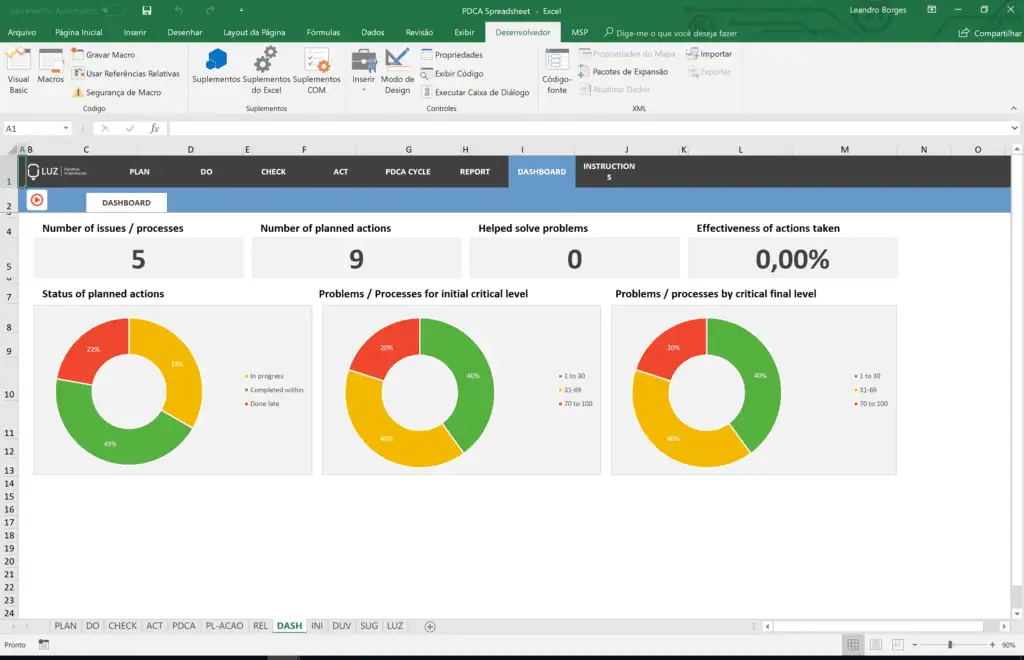Open the XML Código-fonte pane
The image size is (1024, 660).
pyautogui.click(x=556, y=71)
